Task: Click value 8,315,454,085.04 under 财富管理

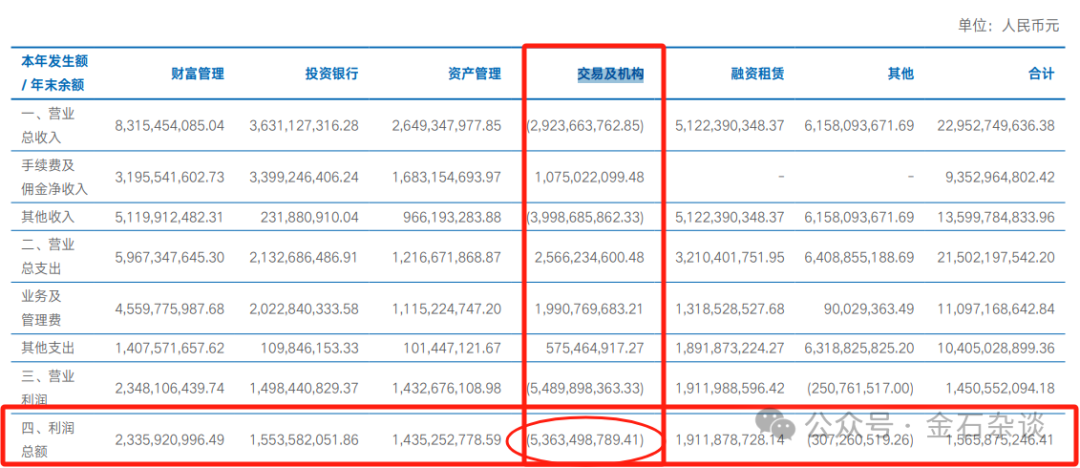Action: click(x=169, y=125)
